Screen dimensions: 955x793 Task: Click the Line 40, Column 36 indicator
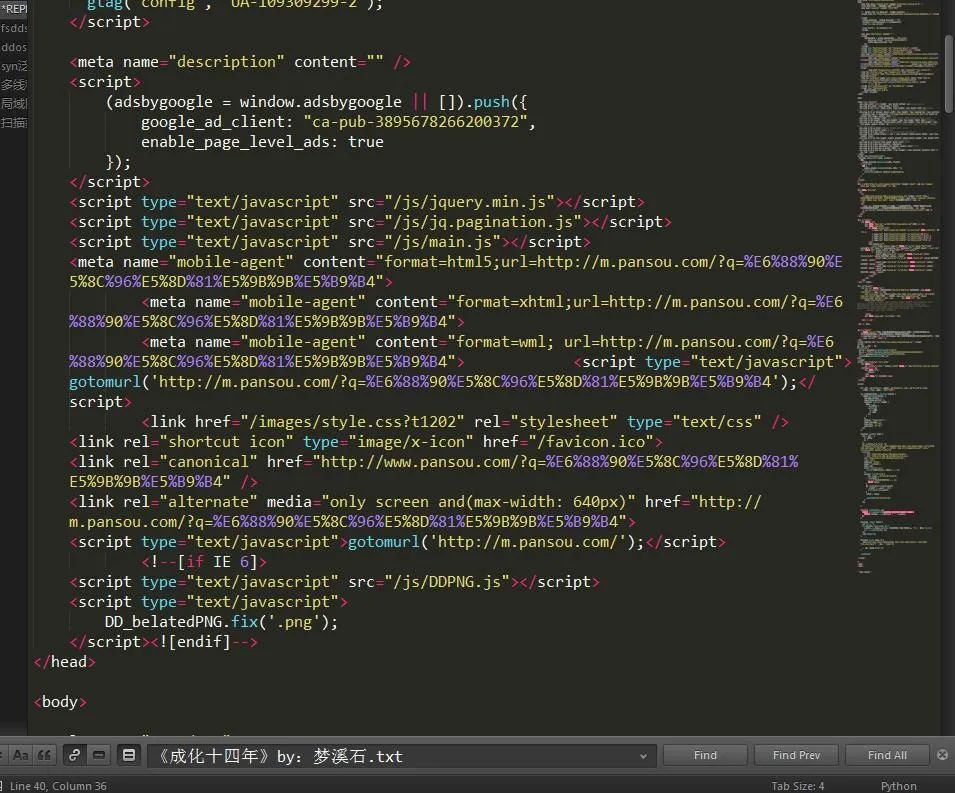coord(60,785)
